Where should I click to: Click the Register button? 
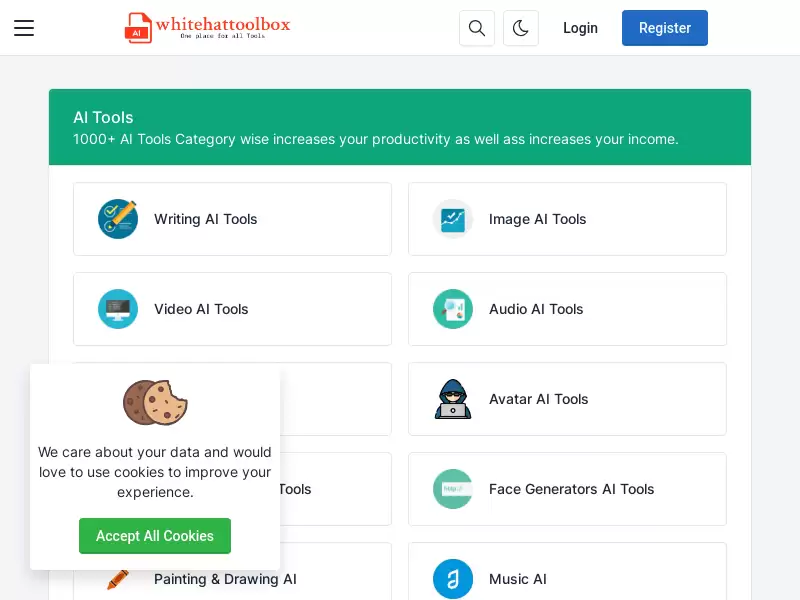pyautogui.click(x=664, y=28)
